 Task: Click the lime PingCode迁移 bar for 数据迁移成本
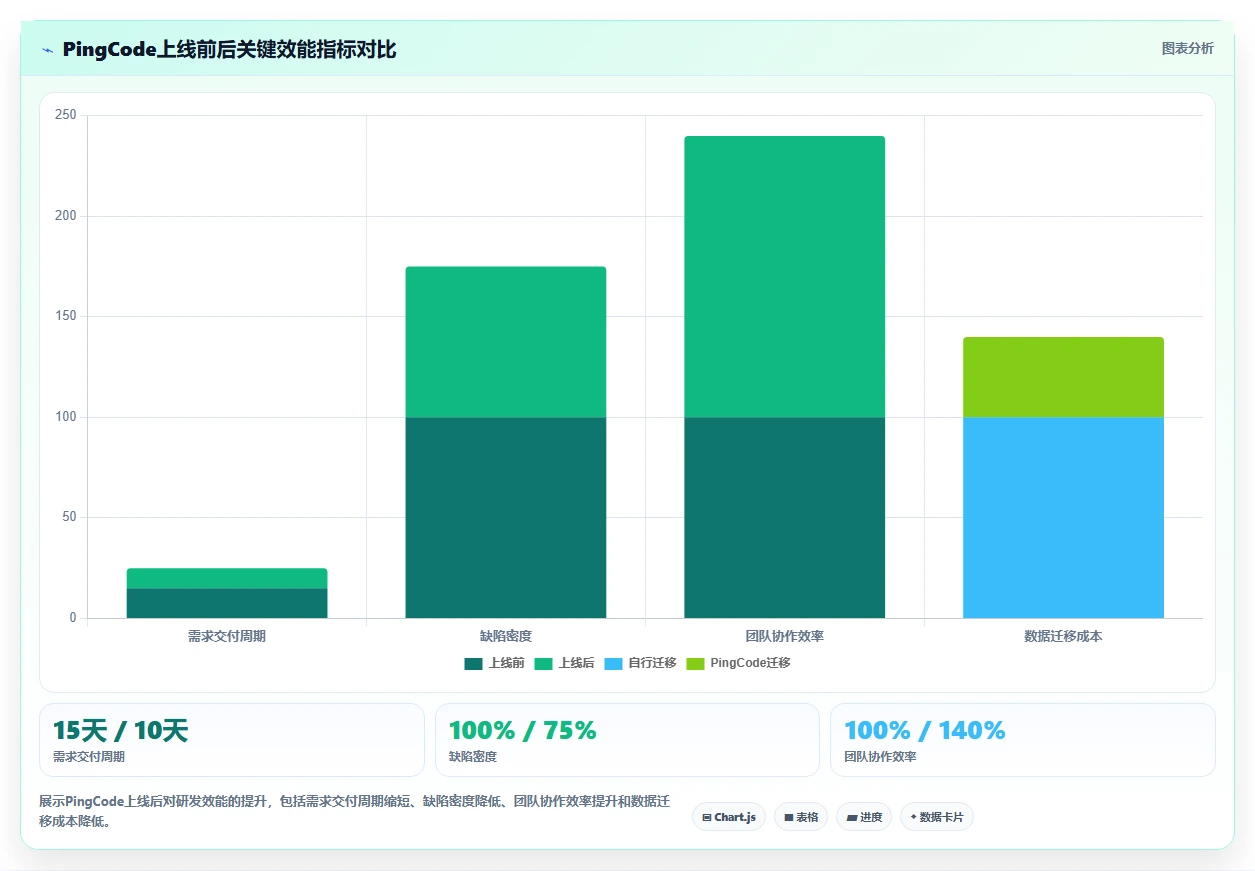tap(1064, 377)
